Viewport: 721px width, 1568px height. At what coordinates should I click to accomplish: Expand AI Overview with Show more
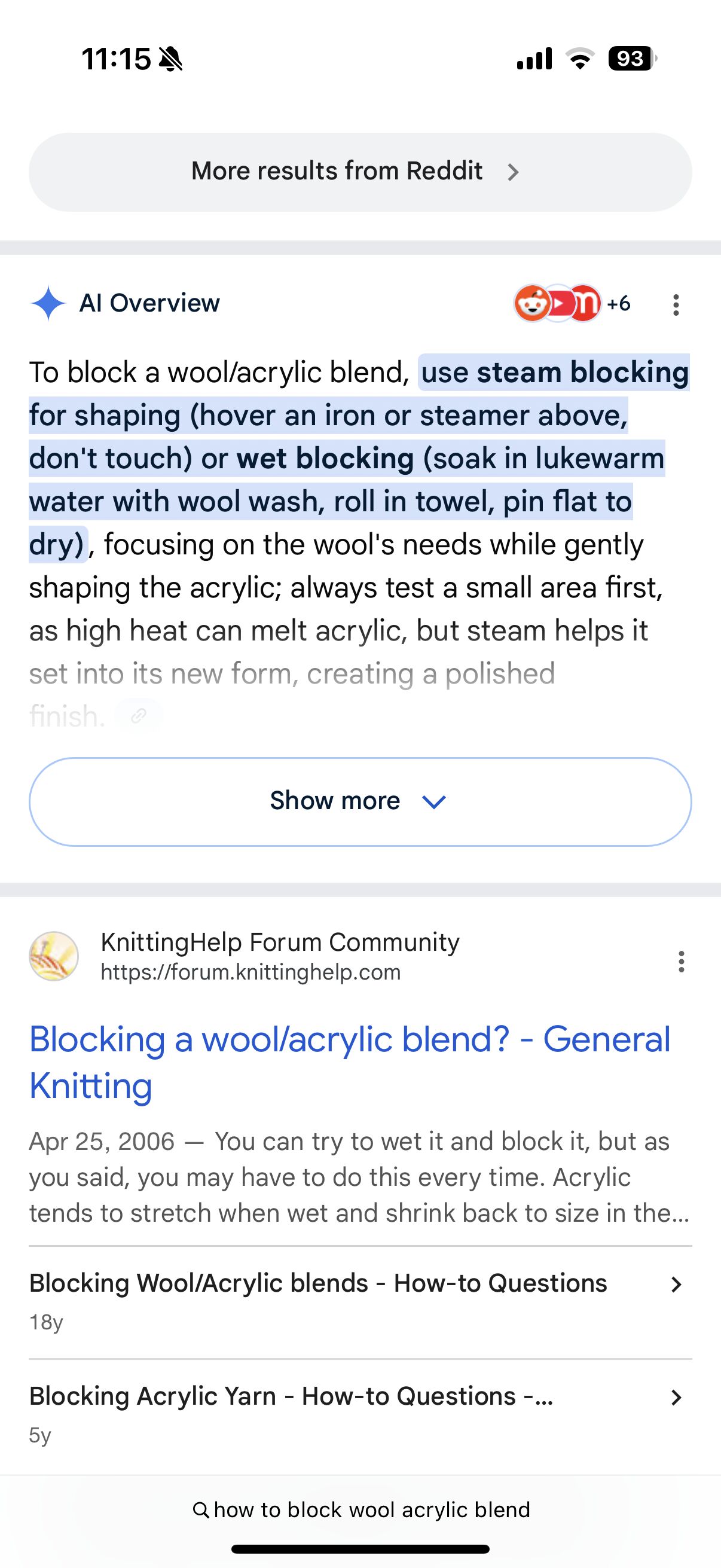[x=360, y=801]
